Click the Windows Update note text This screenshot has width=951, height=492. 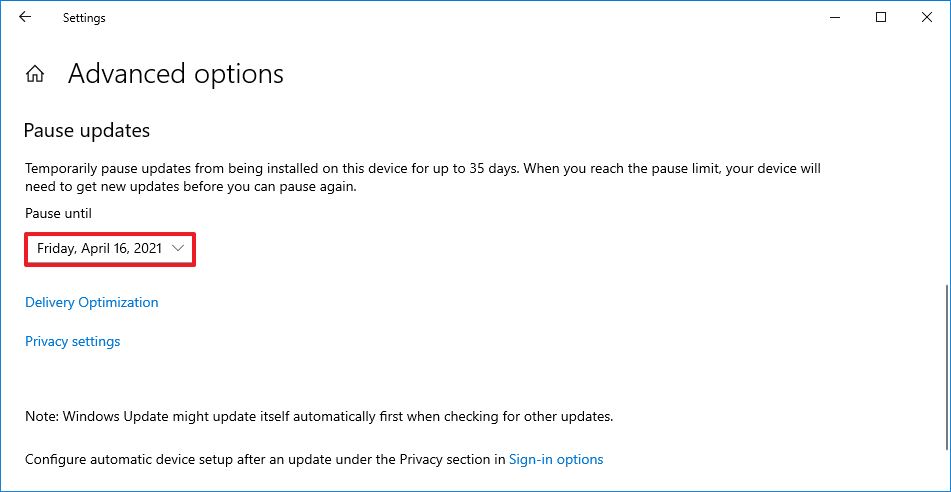pyautogui.click(x=318, y=415)
